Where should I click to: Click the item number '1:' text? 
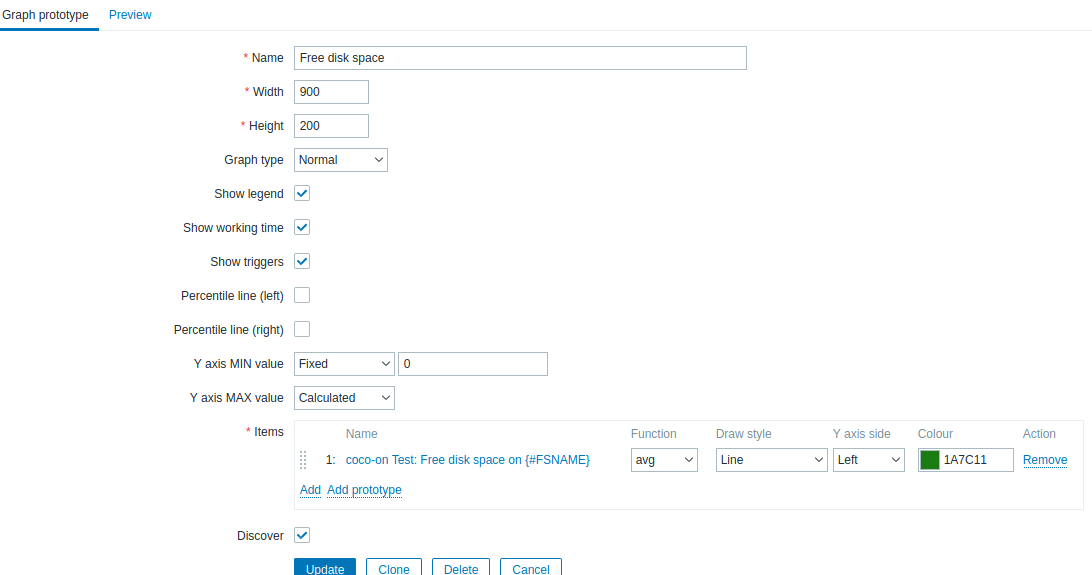click(330, 460)
